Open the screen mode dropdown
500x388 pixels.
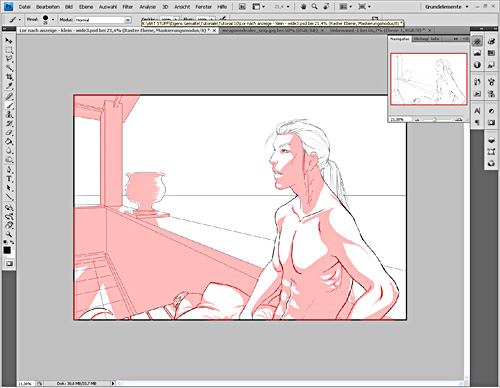(x=364, y=7)
